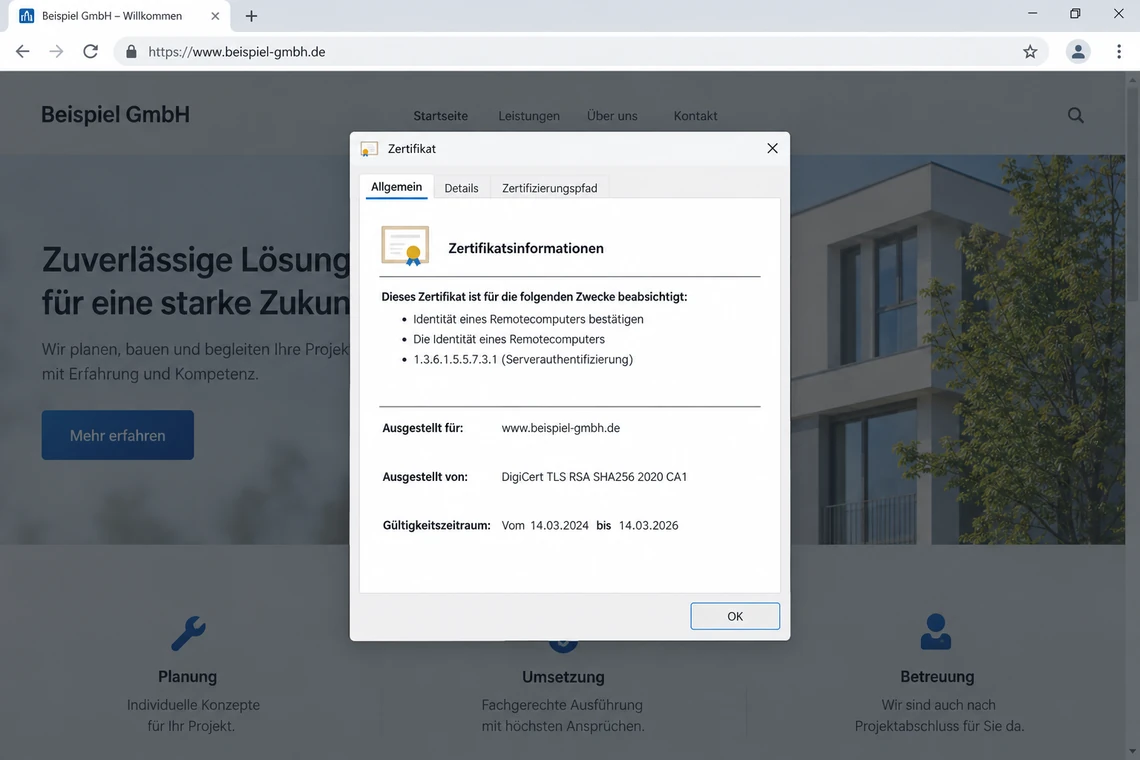Image resolution: width=1140 pixels, height=760 pixels.
Task: Click the tab favicon of Beispiel GmbH
Action: [x=27, y=16]
